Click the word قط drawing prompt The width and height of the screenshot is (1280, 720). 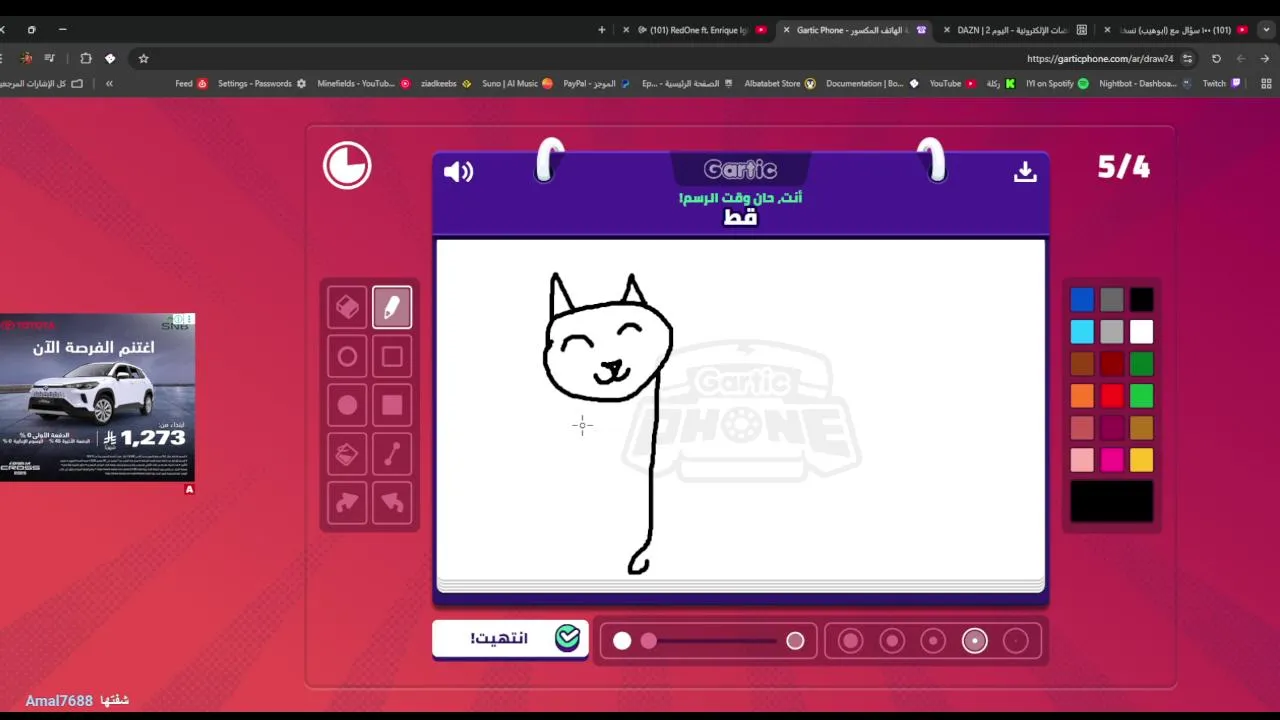click(740, 217)
